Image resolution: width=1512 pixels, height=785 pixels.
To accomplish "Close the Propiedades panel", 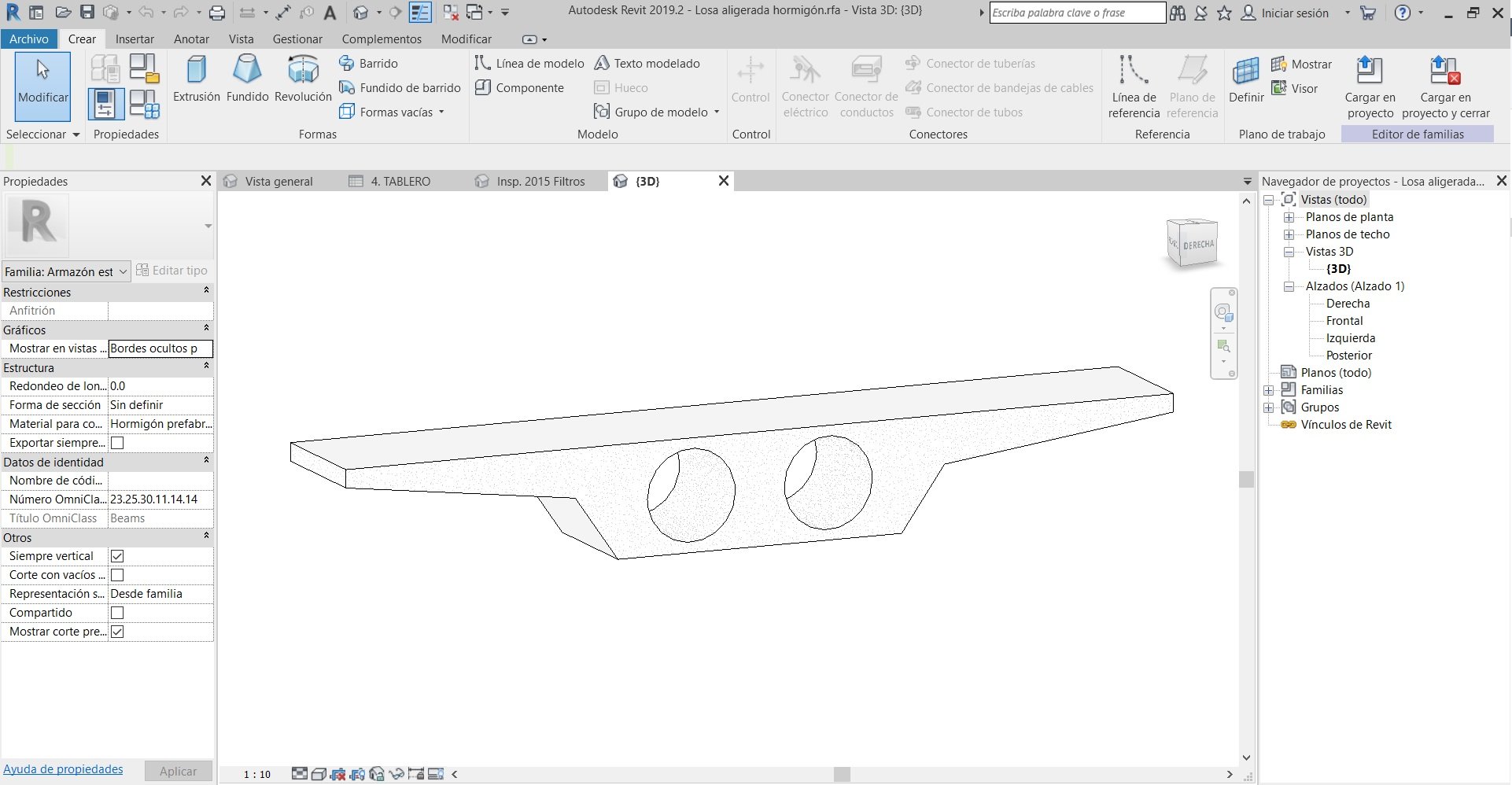I will point(206,181).
